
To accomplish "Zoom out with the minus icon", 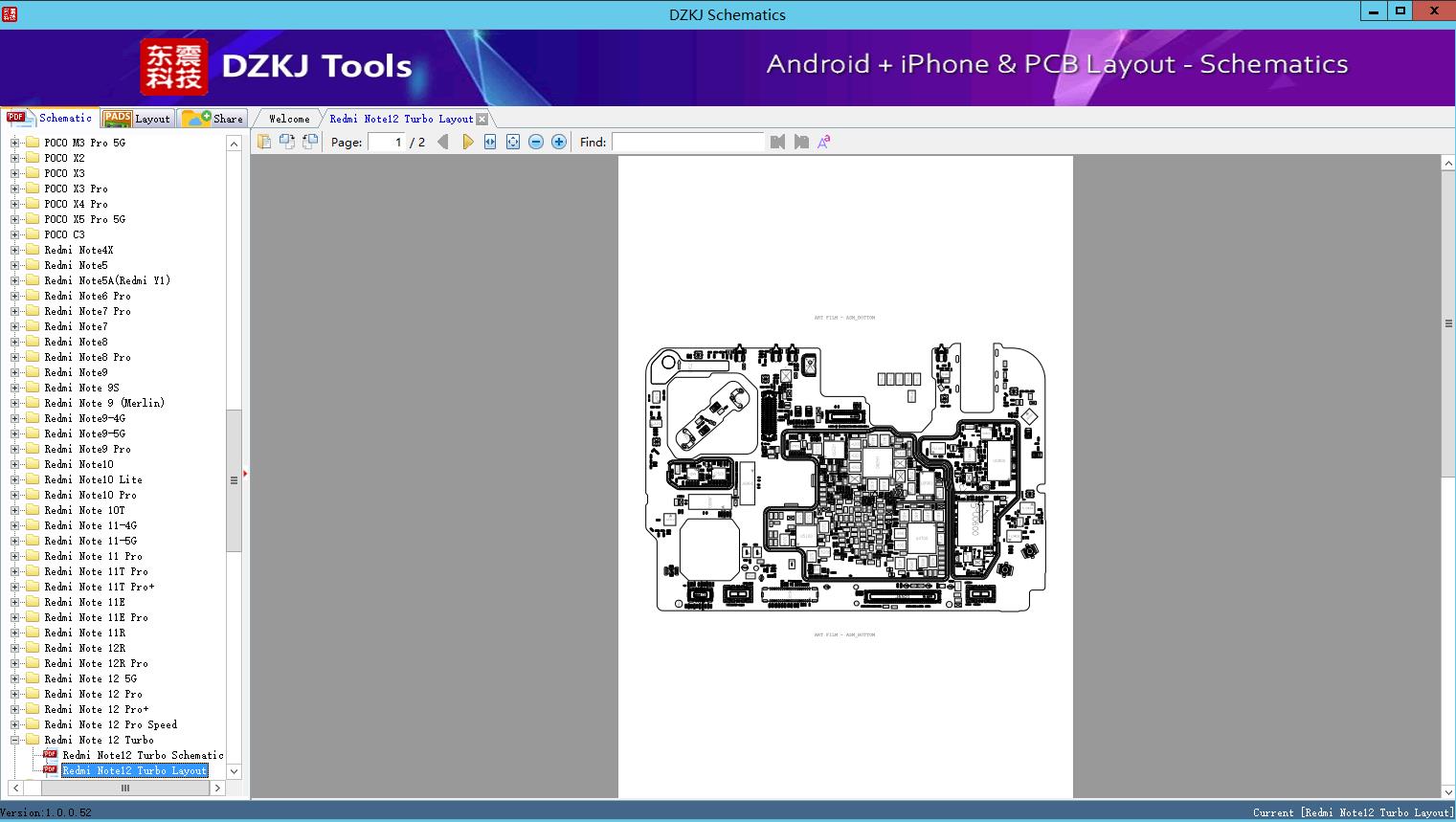I will [x=536, y=142].
